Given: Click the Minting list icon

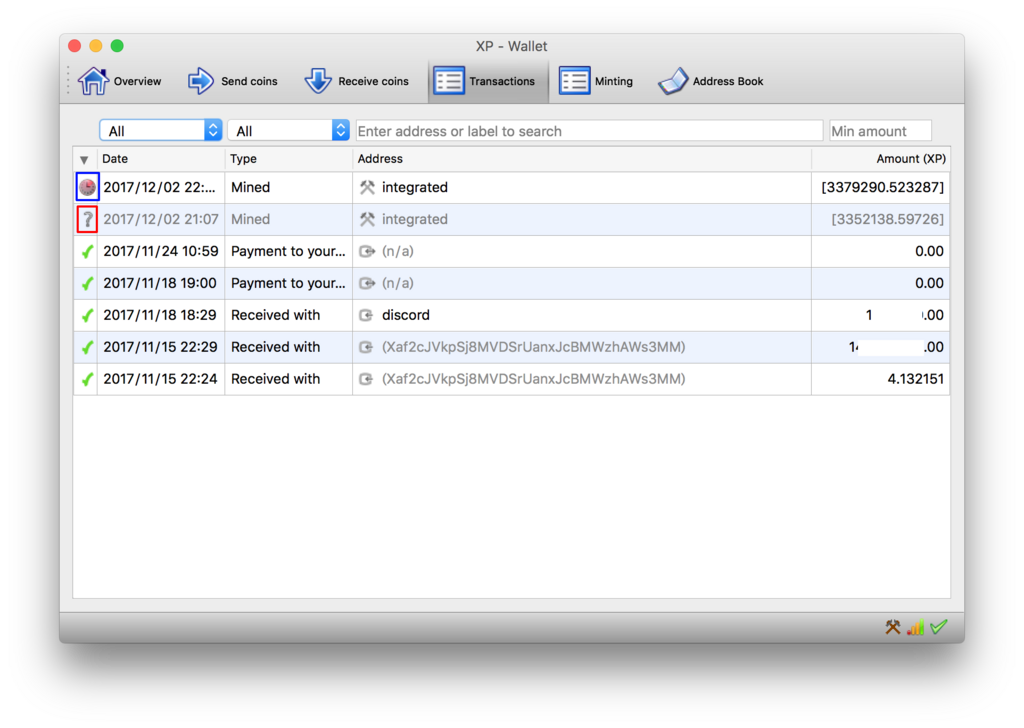Looking at the screenshot, I should pos(575,81).
